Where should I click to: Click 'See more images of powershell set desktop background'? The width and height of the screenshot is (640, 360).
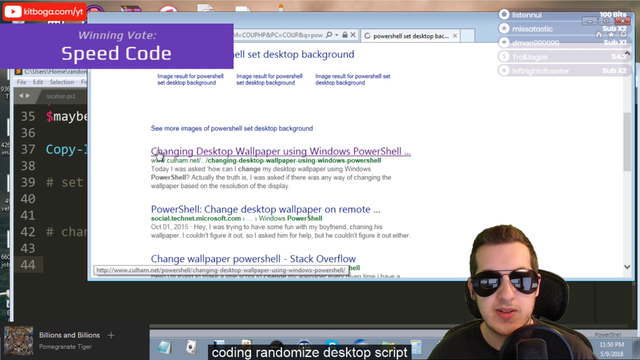[232, 128]
